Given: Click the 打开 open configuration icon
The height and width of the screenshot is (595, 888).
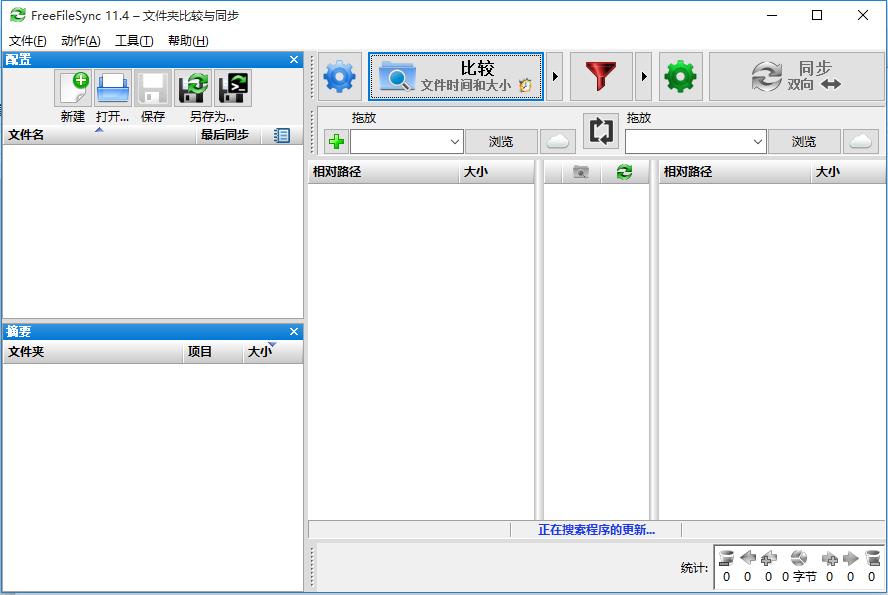Looking at the screenshot, I should click(x=113, y=88).
